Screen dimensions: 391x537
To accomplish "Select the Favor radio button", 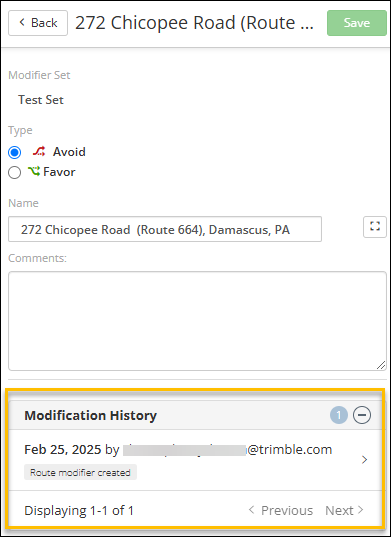I will 14,172.
